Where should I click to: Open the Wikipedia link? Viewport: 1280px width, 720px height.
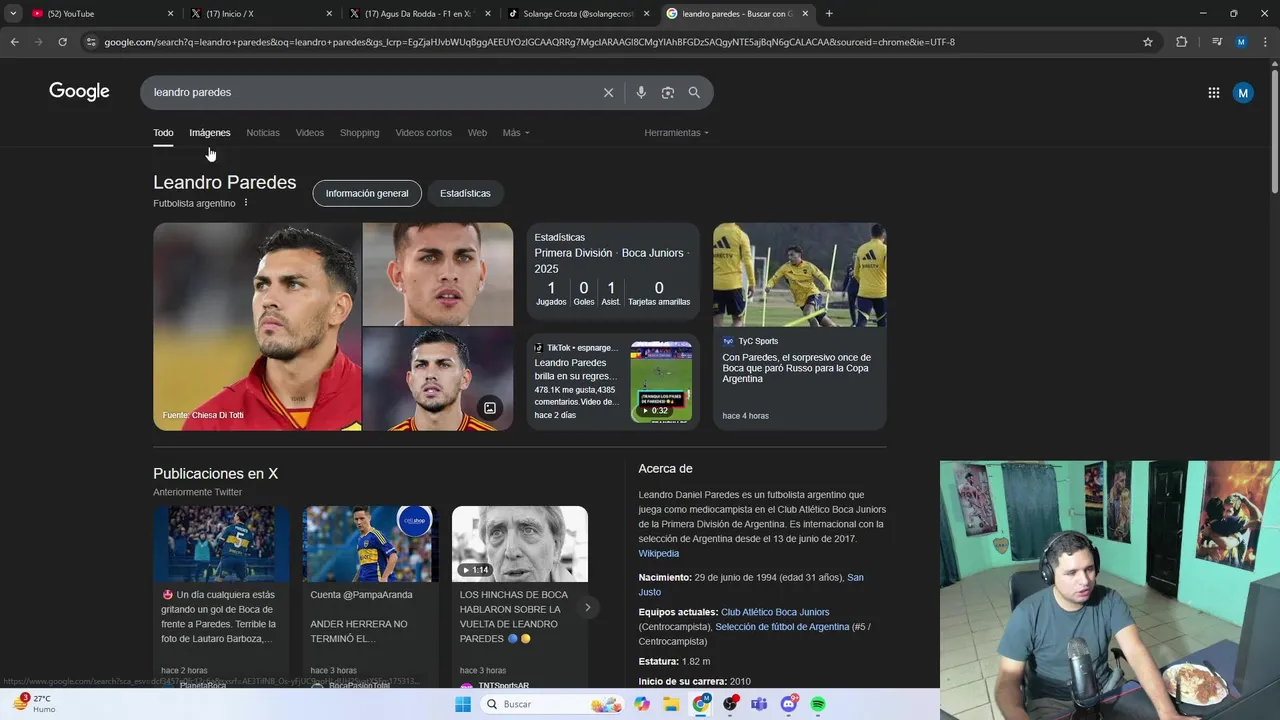click(x=658, y=554)
